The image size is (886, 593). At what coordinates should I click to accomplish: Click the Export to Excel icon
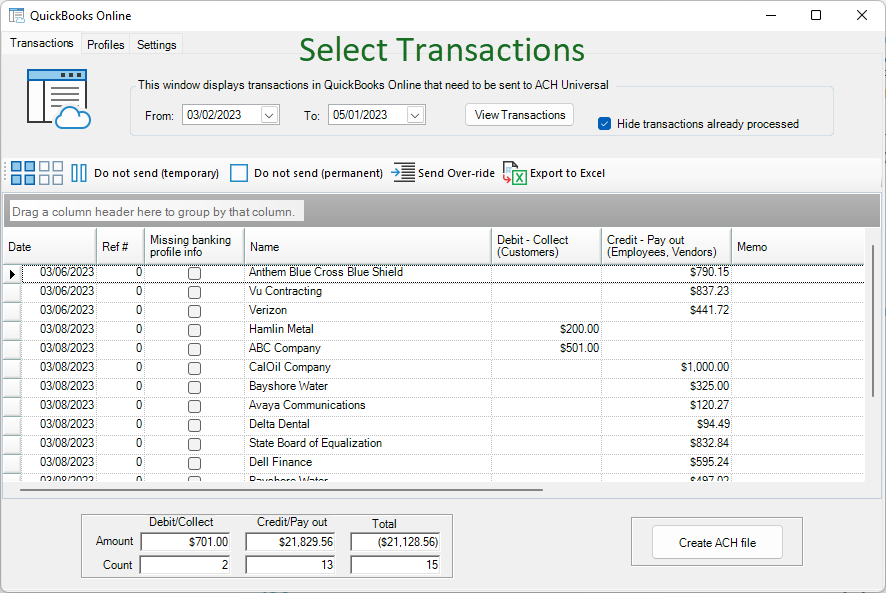[x=515, y=173]
